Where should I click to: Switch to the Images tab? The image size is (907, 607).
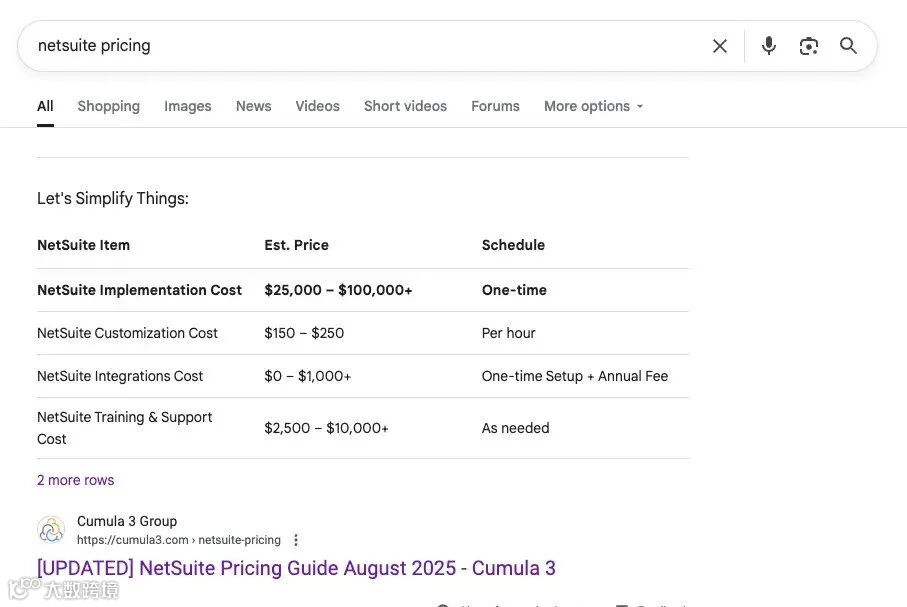(x=188, y=106)
